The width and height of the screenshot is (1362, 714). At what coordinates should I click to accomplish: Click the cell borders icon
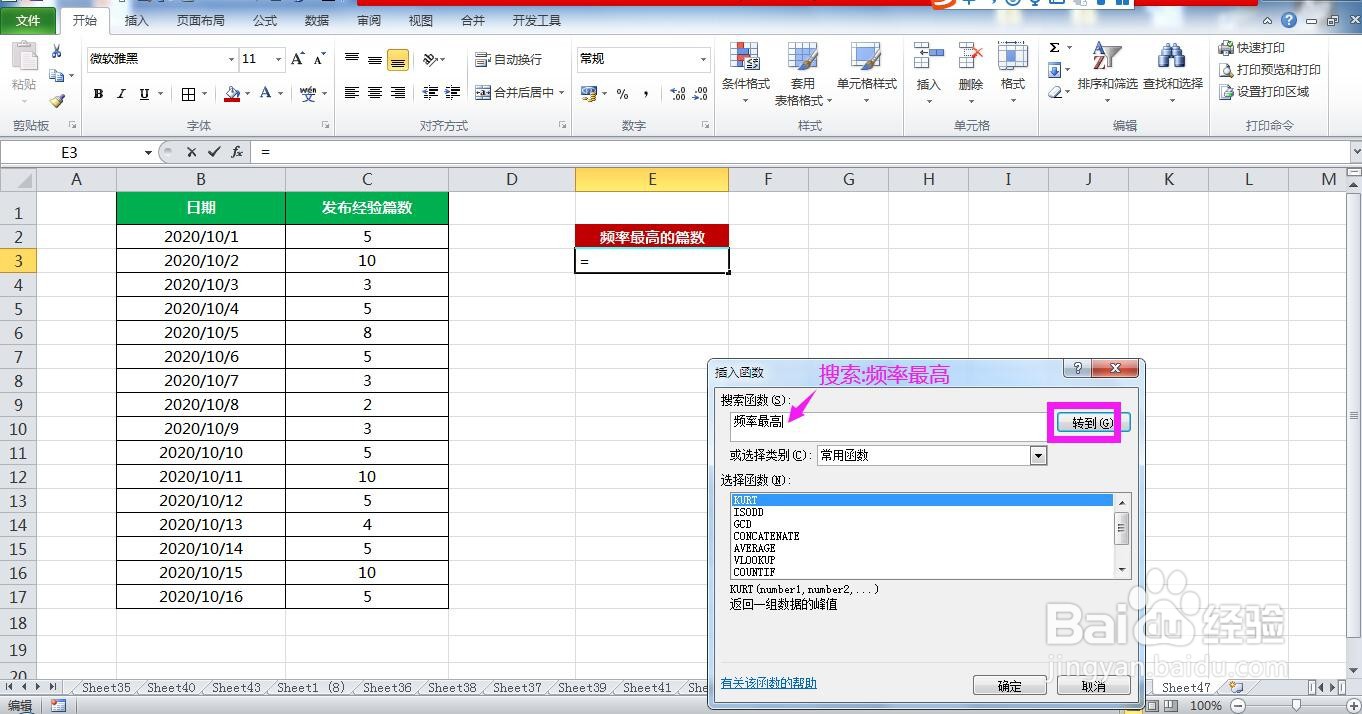189,94
